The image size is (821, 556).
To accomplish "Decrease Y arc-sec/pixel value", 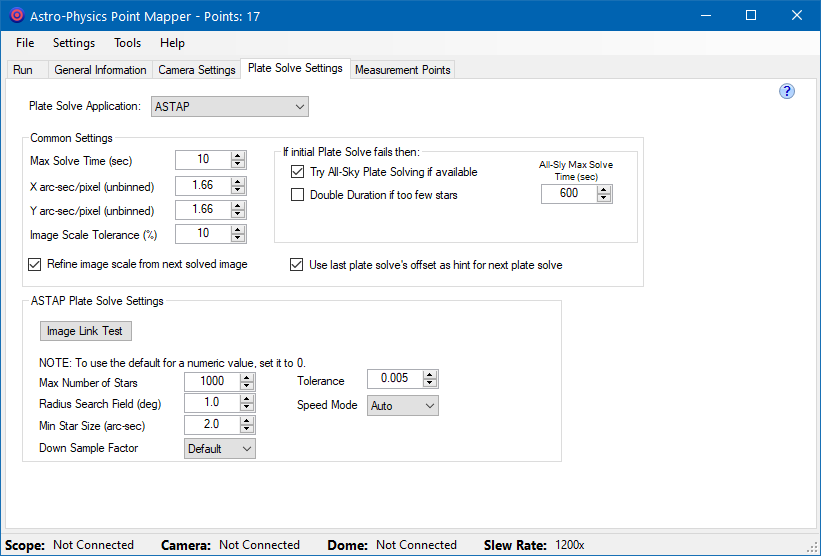I will (238, 214).
